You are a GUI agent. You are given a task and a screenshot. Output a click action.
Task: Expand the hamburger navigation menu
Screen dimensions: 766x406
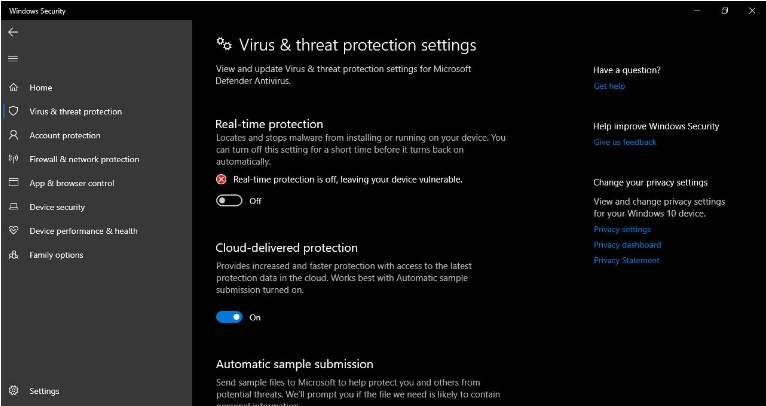(x=13, y=59)
